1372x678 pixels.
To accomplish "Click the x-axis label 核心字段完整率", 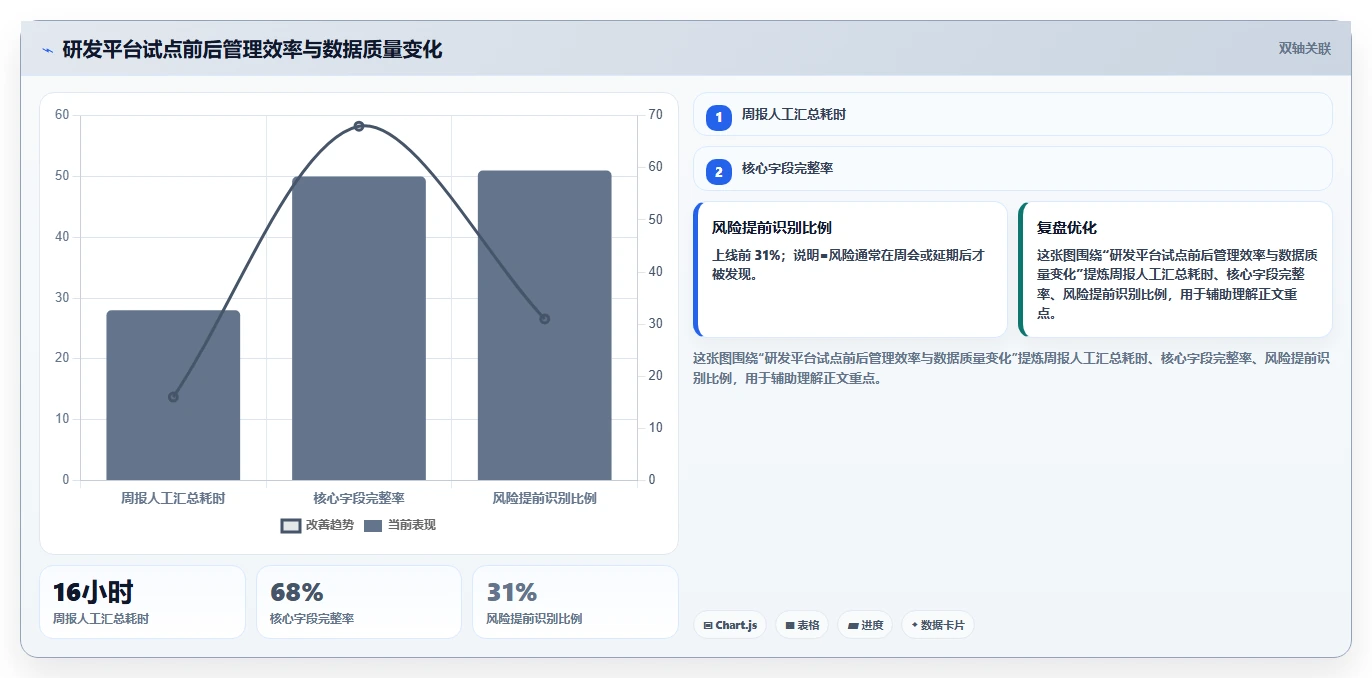I will [x=359, y=498].
